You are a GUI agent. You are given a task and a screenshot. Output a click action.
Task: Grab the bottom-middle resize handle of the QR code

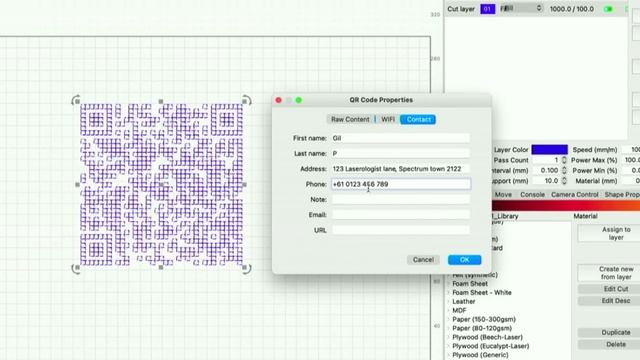click(161, 267)
